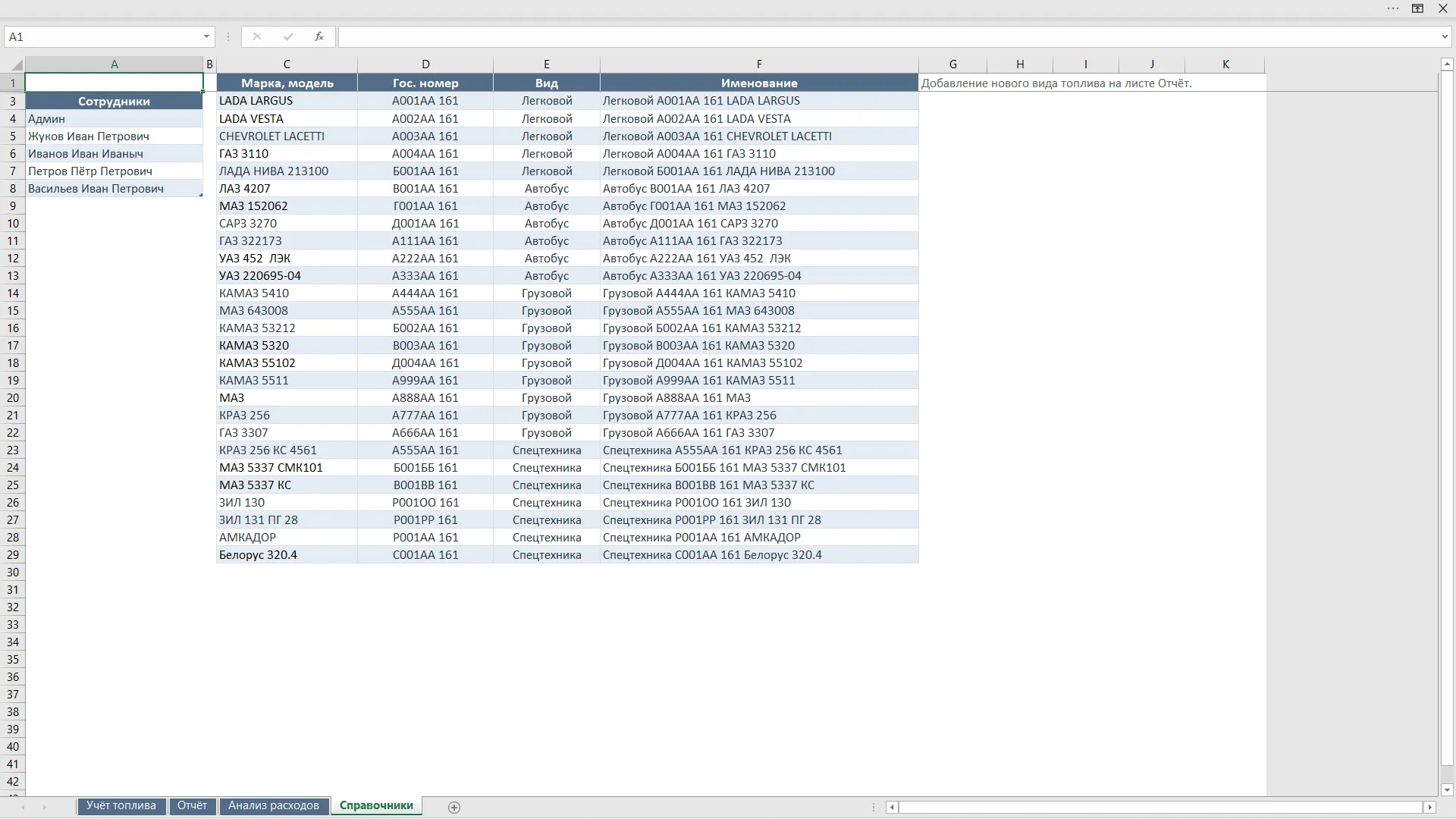The image size is (1456, 819).
Task: Select the Сотрудники header cell
Action: tap(115, 101)
